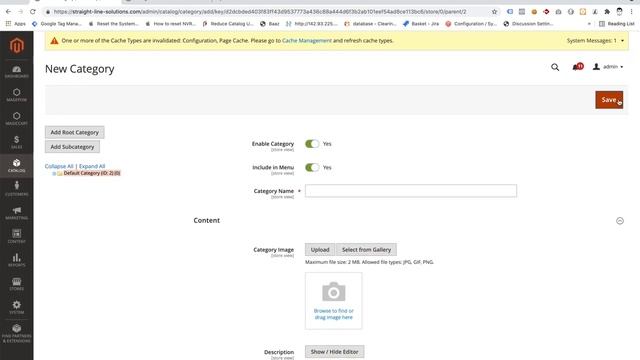Open the Basket - Jira bookmark
The height and width of the screenshot is (360, 640).
(x=420, y=24)
